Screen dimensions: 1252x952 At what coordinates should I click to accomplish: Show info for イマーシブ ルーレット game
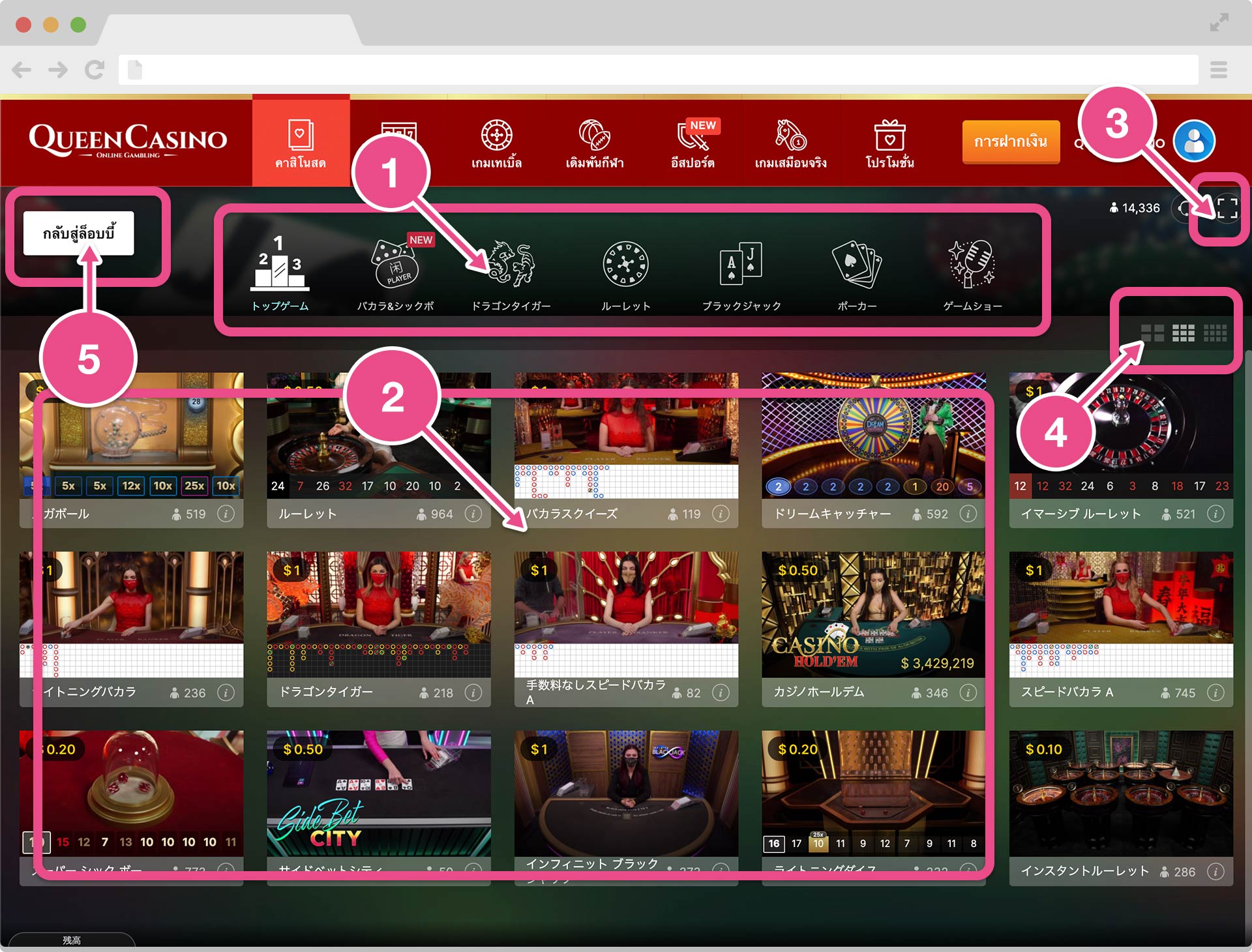coord(1215,514)
